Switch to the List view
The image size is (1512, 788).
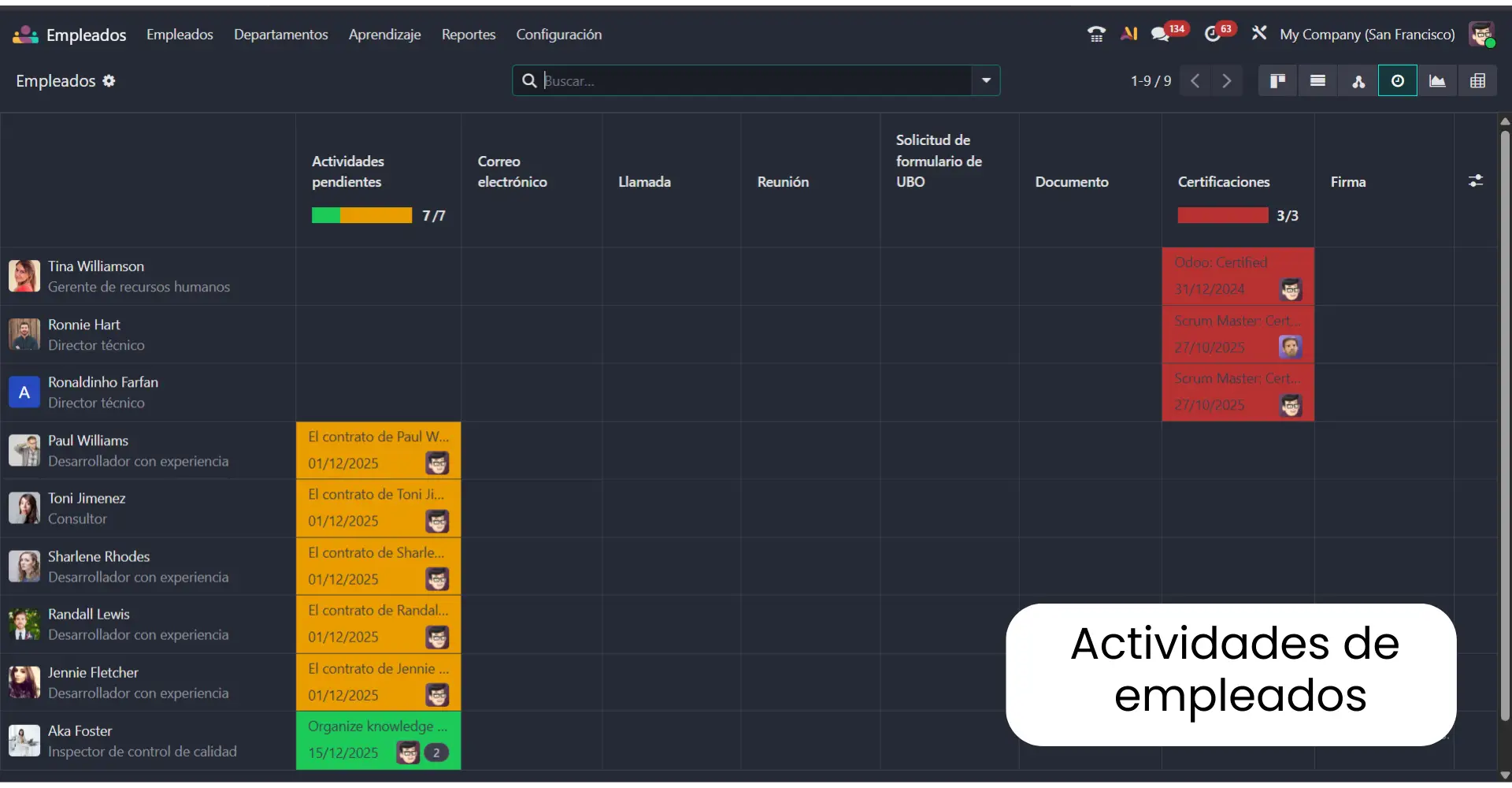[x=1317, y=80]
